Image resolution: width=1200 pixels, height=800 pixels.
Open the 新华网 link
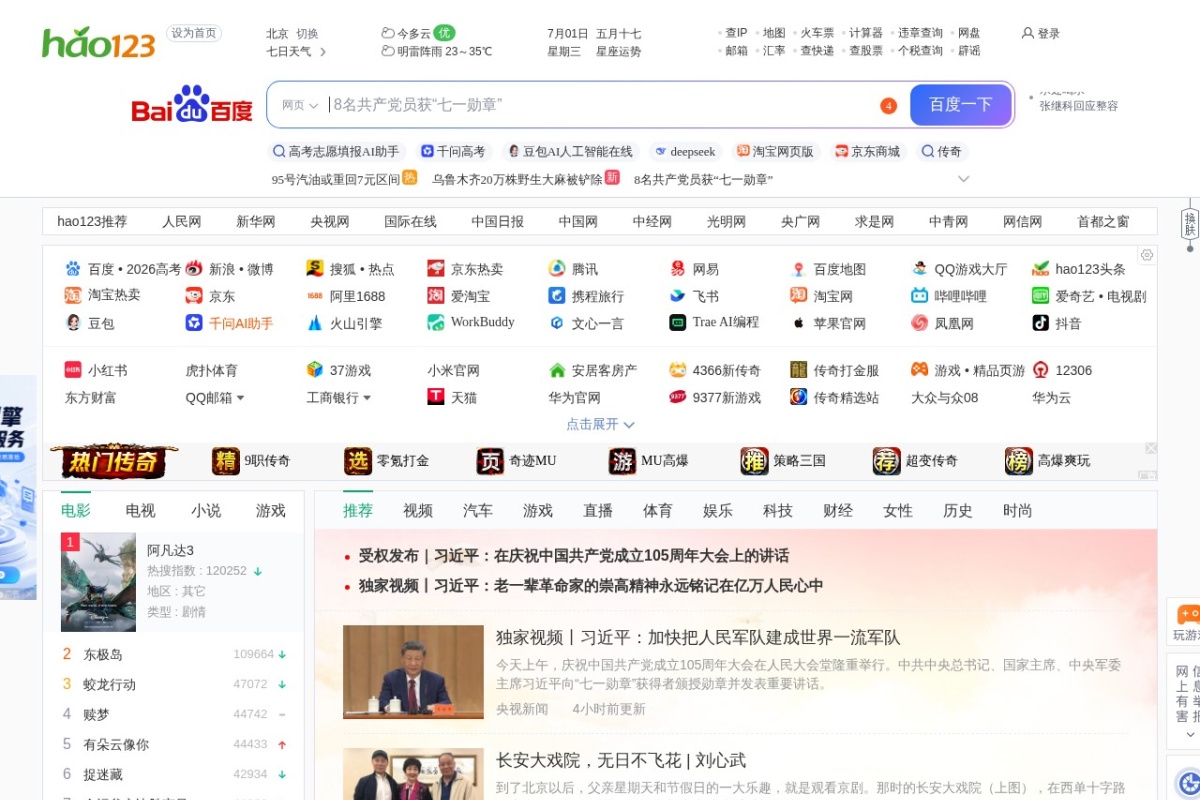256,222
